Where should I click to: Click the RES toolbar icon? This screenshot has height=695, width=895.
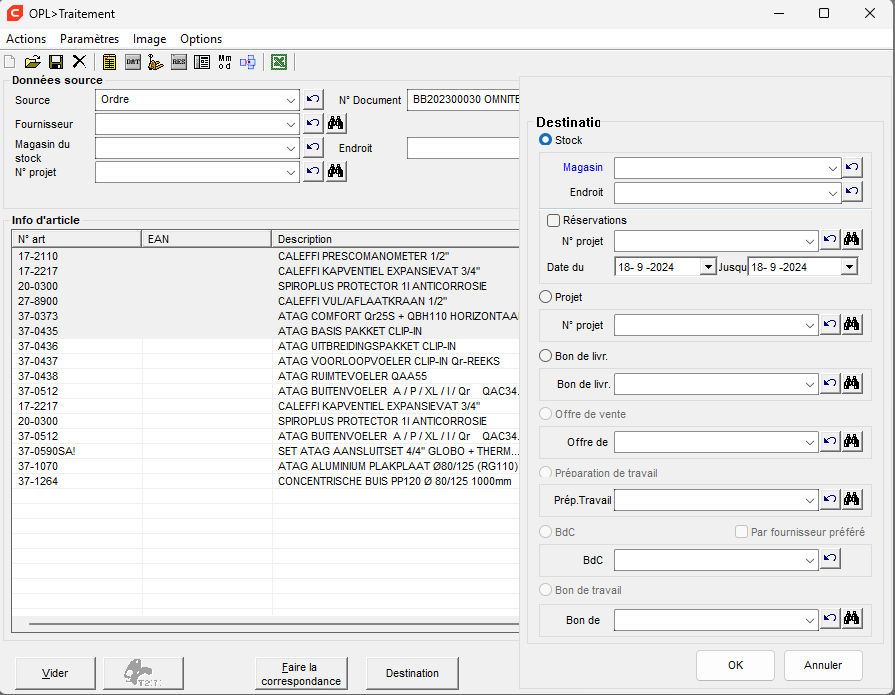point(179,62)
